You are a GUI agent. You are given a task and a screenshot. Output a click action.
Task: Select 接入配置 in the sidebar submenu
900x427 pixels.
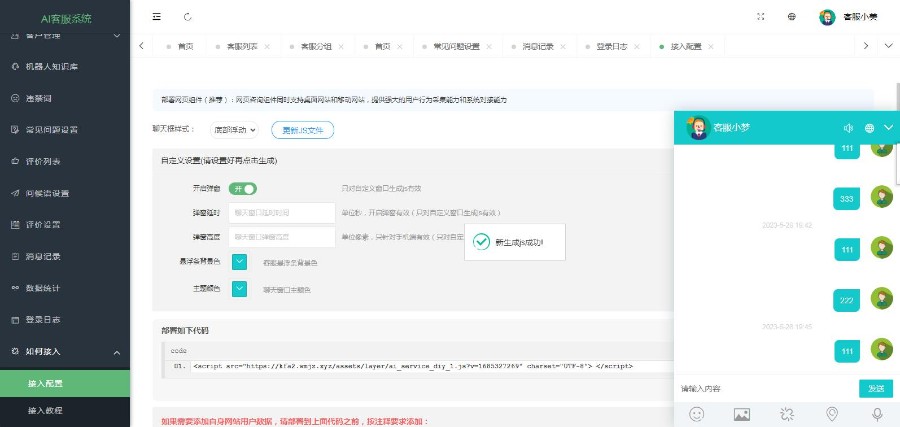point(65,383)
